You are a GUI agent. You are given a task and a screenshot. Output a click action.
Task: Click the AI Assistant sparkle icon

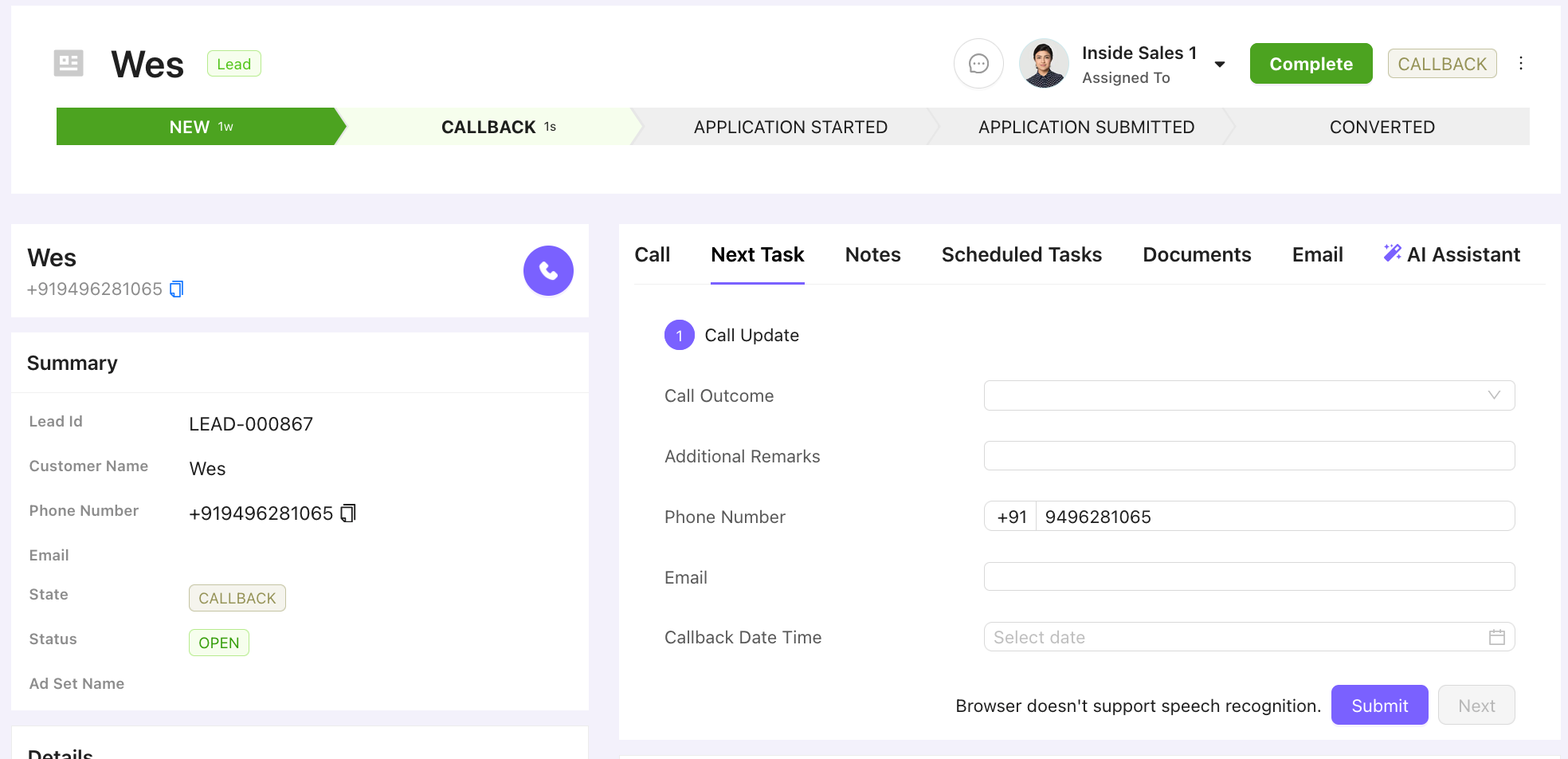[x=1392, y=252]
